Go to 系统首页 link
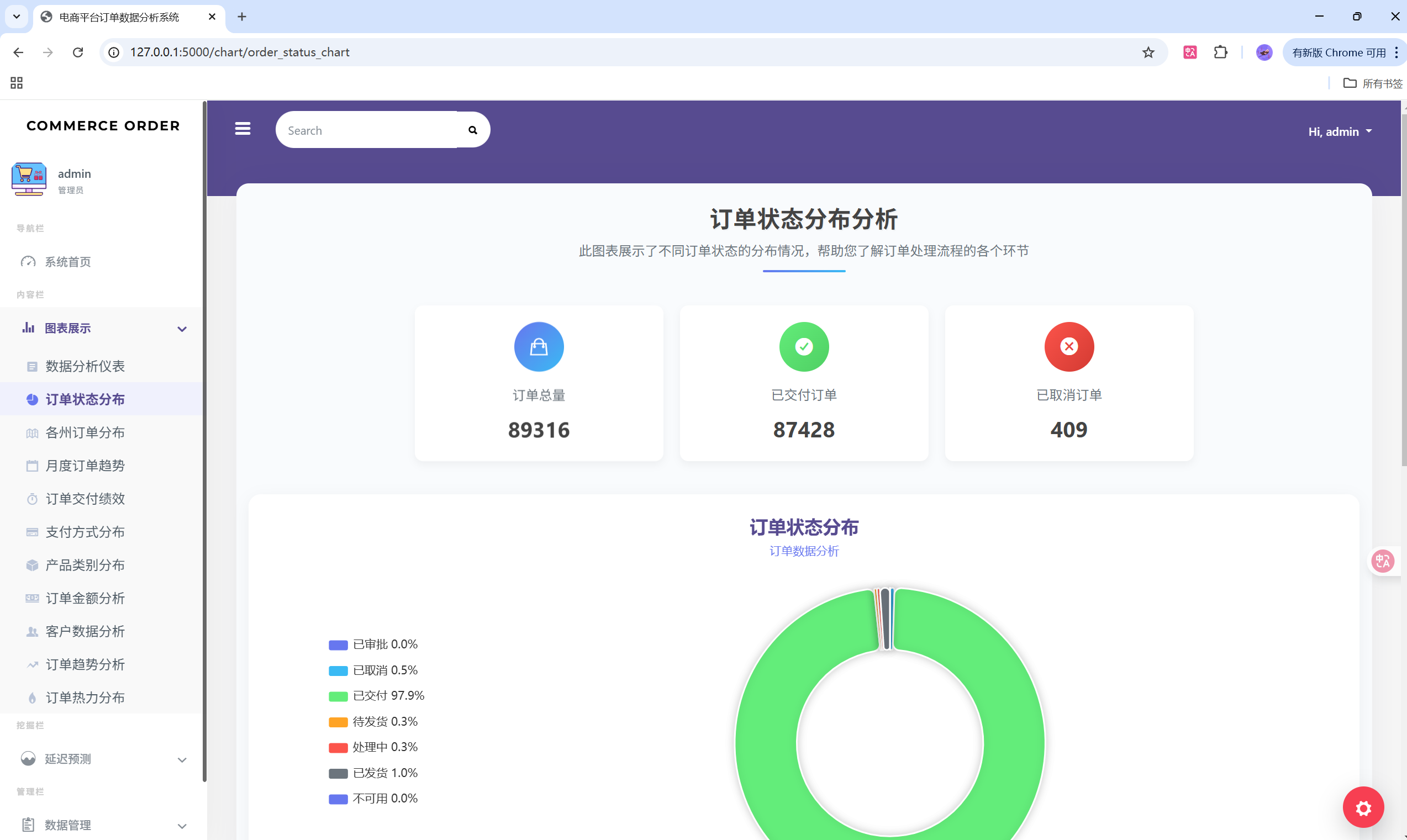 point(68,262)
